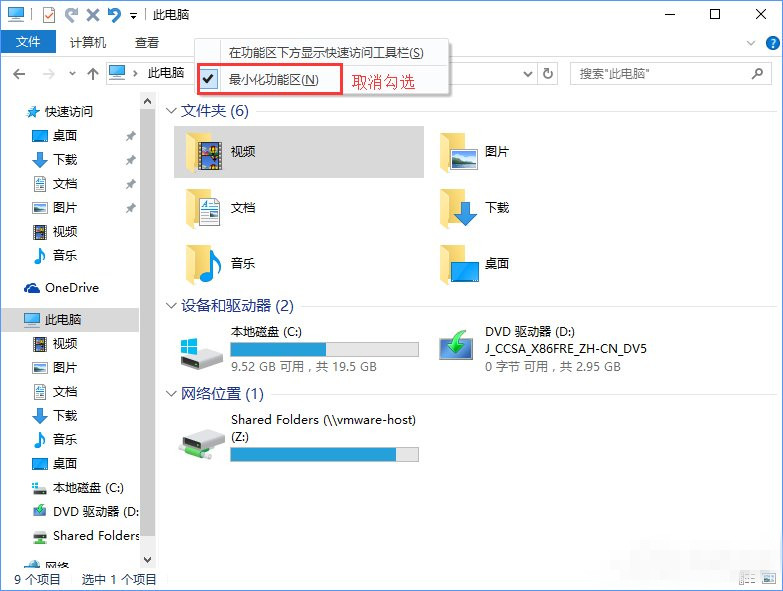This screenshot has height=591, width=783.
Task: Select the Shared Folders network drive (Z:)
Action: point(203,437)
